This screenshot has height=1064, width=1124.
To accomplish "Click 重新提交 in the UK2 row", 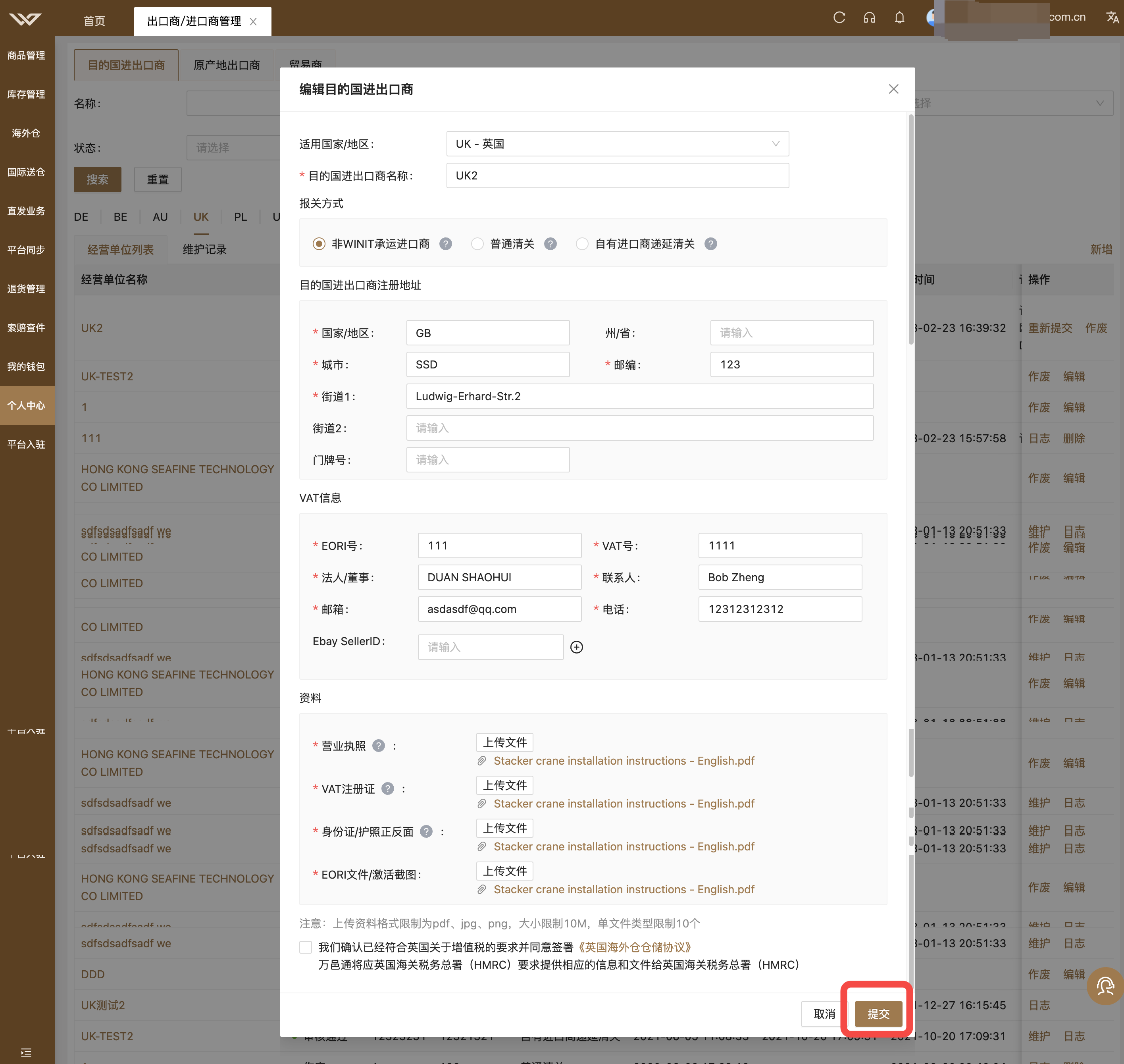I will coord(1050,328).
